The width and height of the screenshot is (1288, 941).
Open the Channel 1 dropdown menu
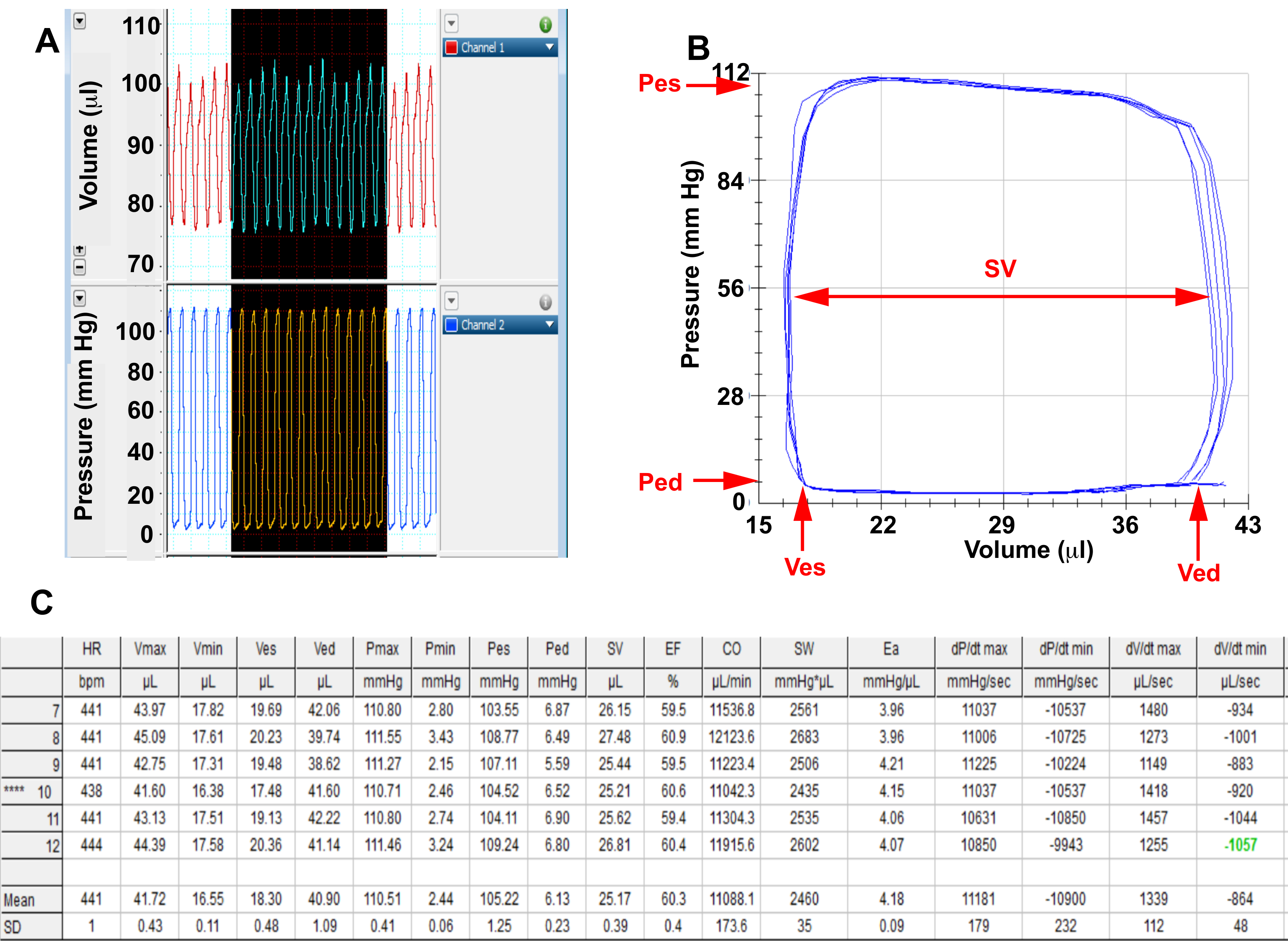[550, 47]
